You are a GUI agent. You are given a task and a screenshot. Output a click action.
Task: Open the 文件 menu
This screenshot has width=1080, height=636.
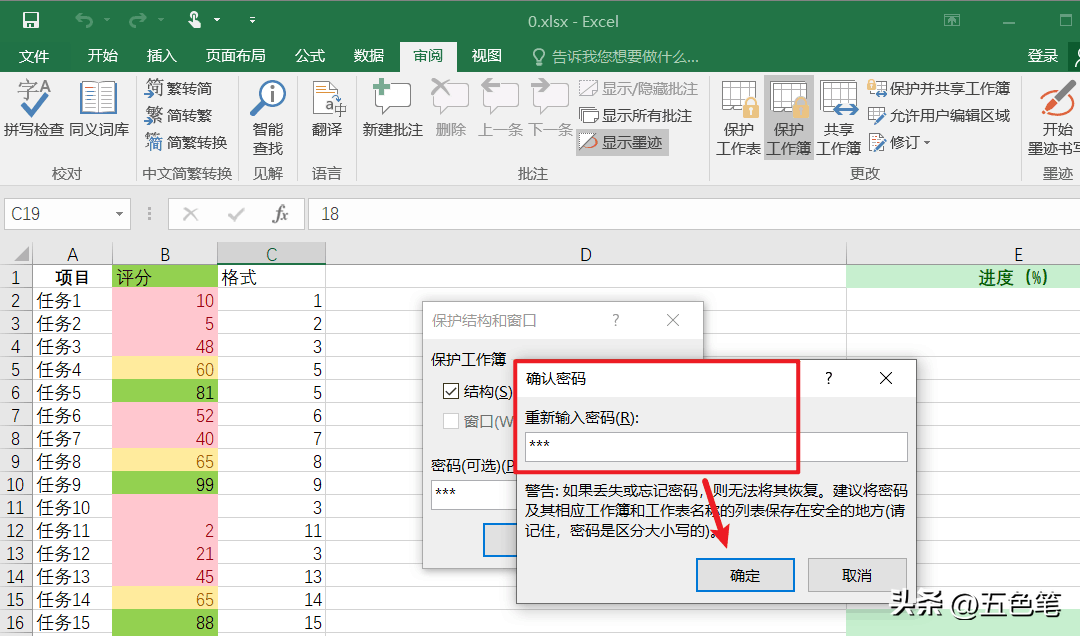pyautogui.click(x=34, y=56)
